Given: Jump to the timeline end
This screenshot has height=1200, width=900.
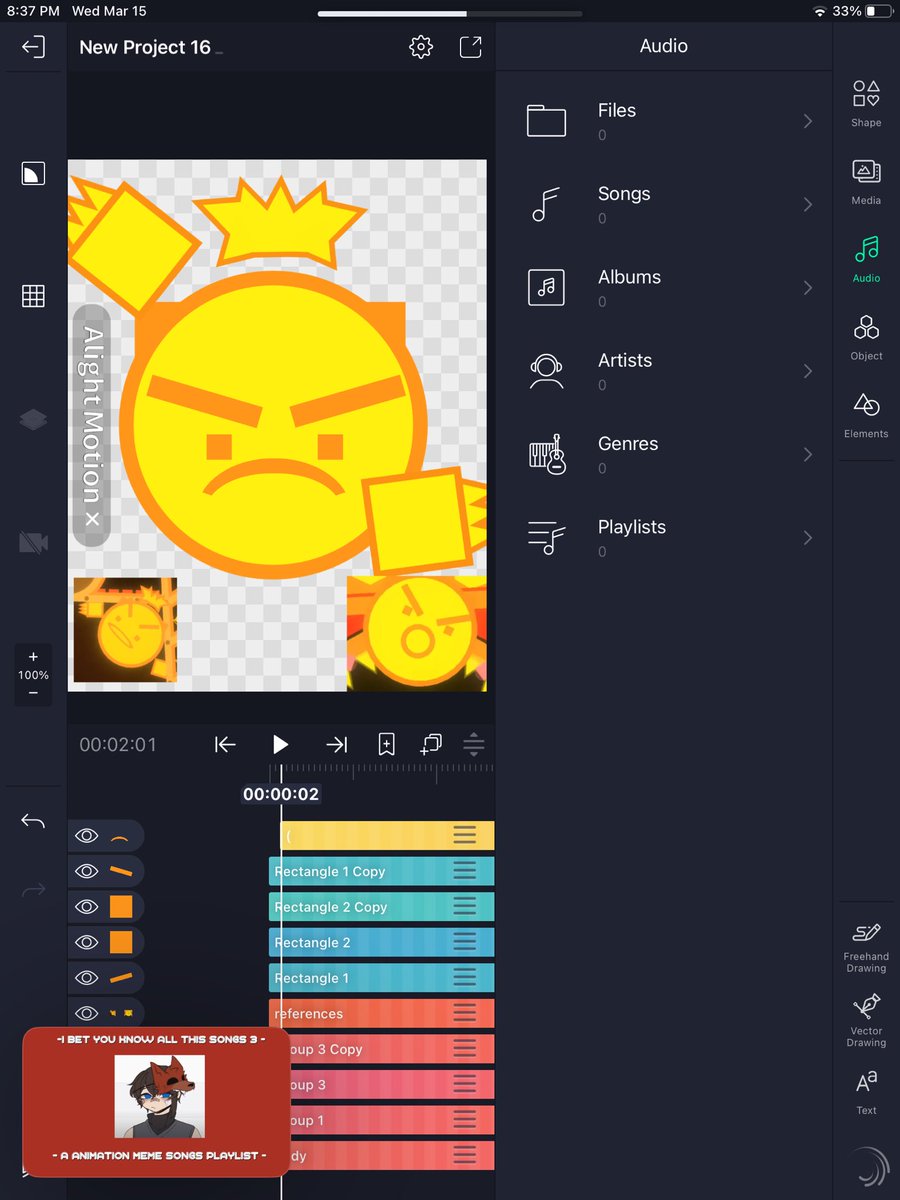Looking at the screenshot, I should (337, 744).
